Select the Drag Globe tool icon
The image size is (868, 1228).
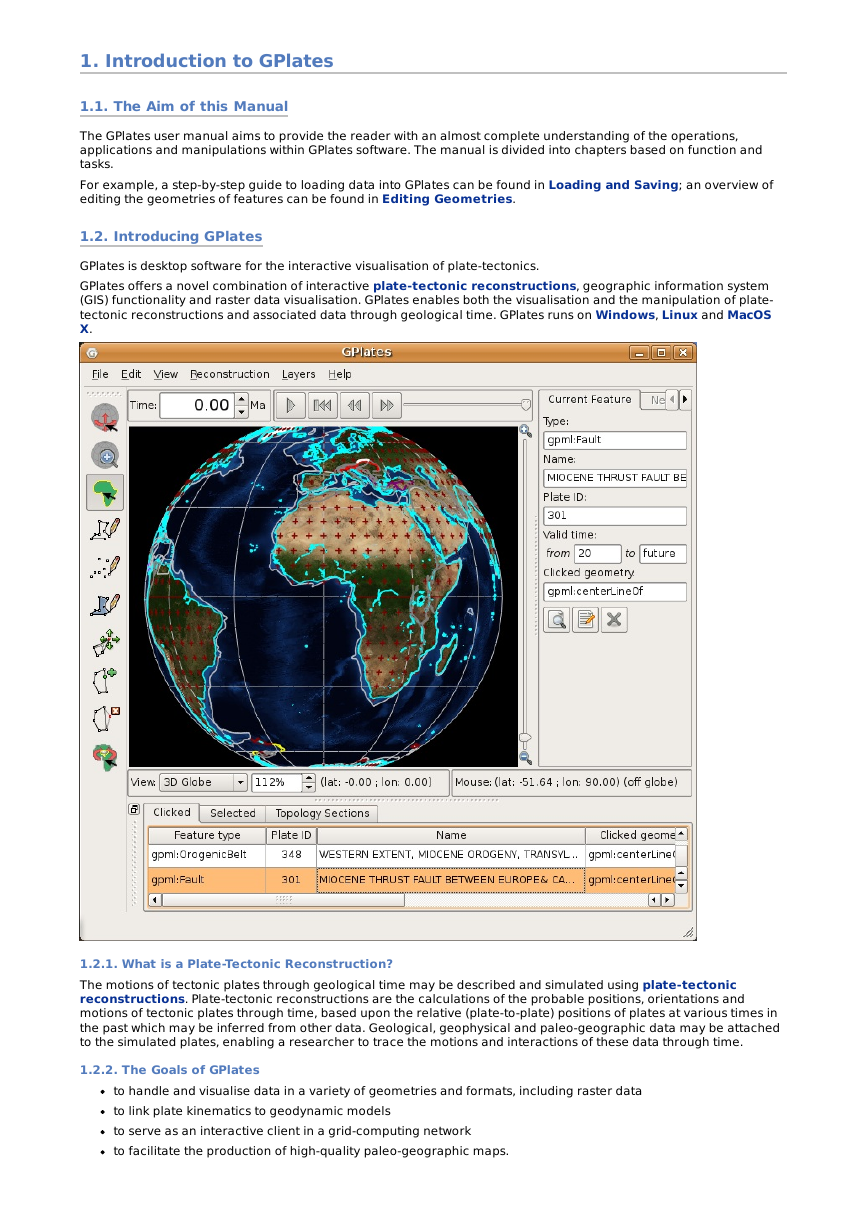point(105,417)
